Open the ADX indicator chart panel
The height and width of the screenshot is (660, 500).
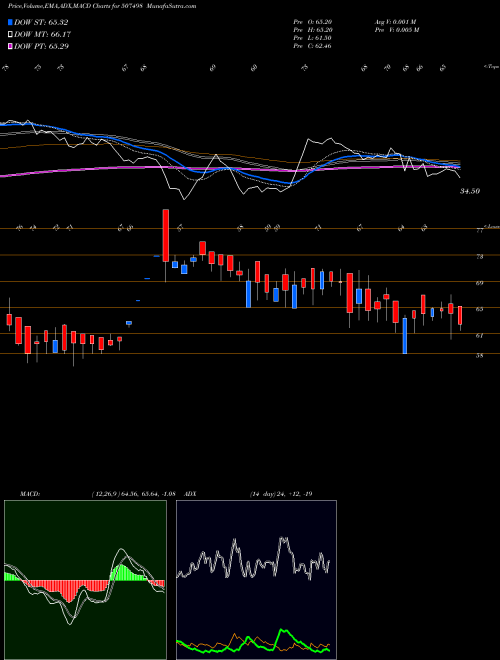256,580
